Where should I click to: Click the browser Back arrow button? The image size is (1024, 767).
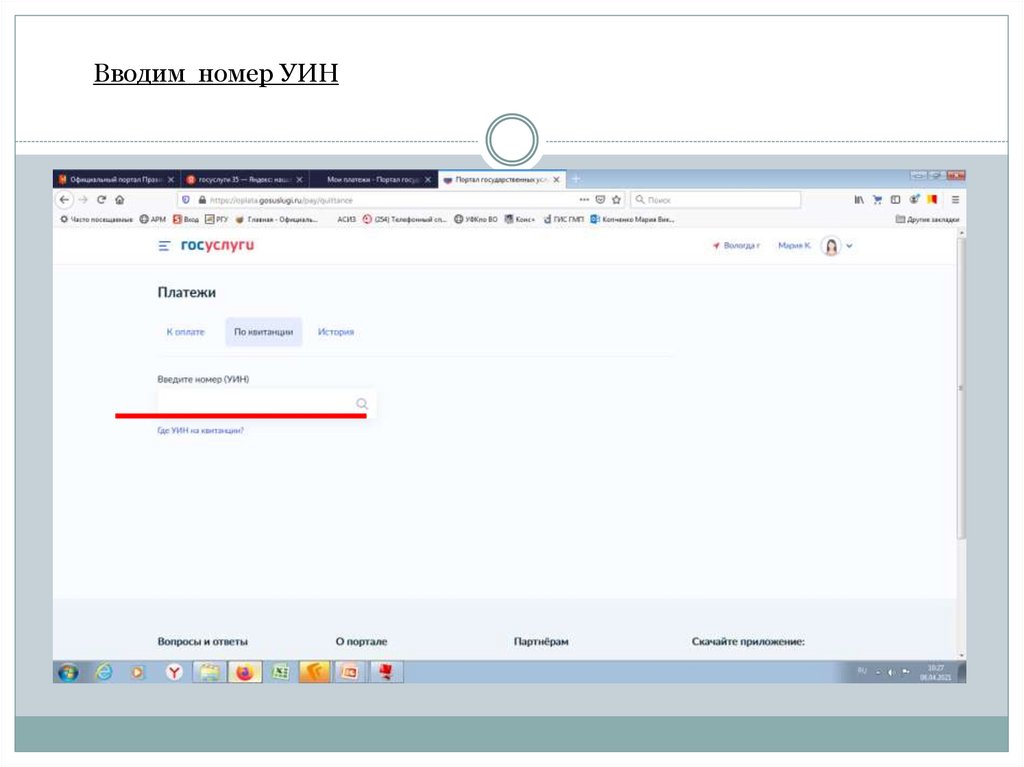coord(64,200)
